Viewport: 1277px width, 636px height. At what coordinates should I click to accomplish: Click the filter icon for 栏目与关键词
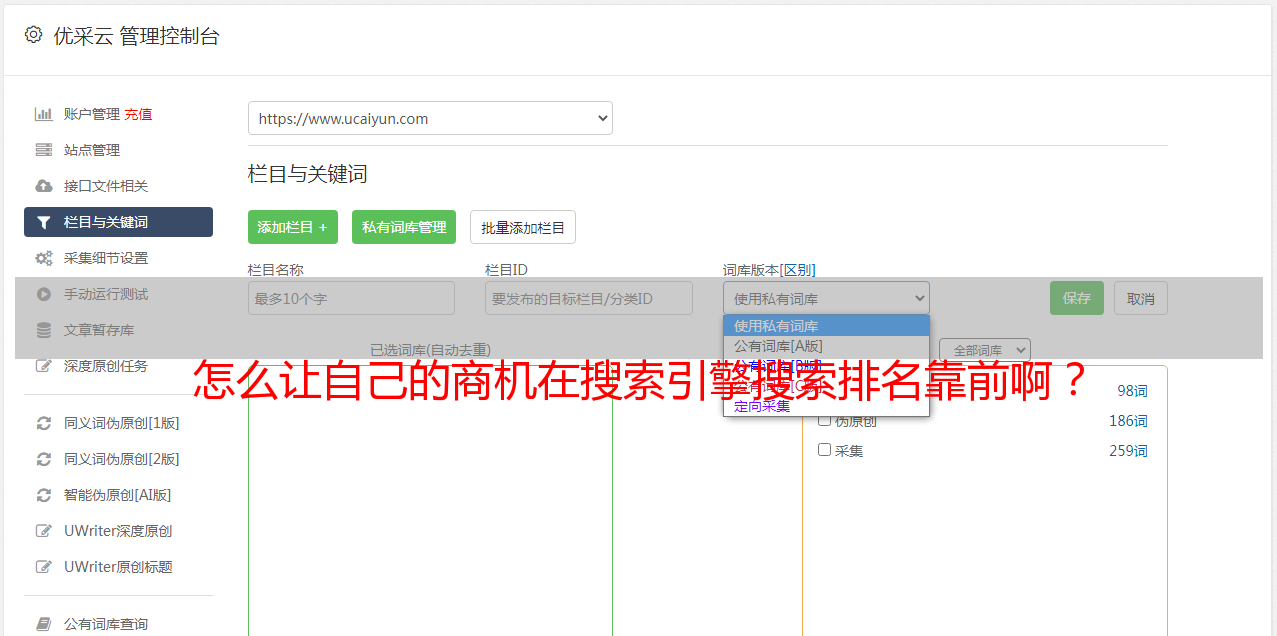pos(43,222)
